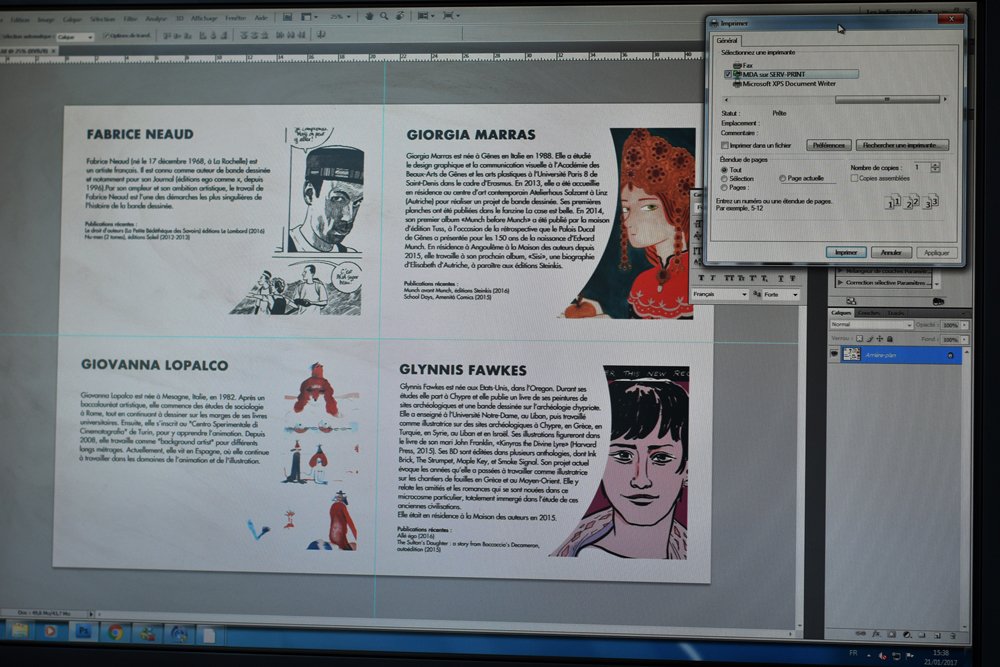Viewport: 1000px width, 667px height.
Task: Open the Normal blend mode dropdown
Action: pos(868,325)
